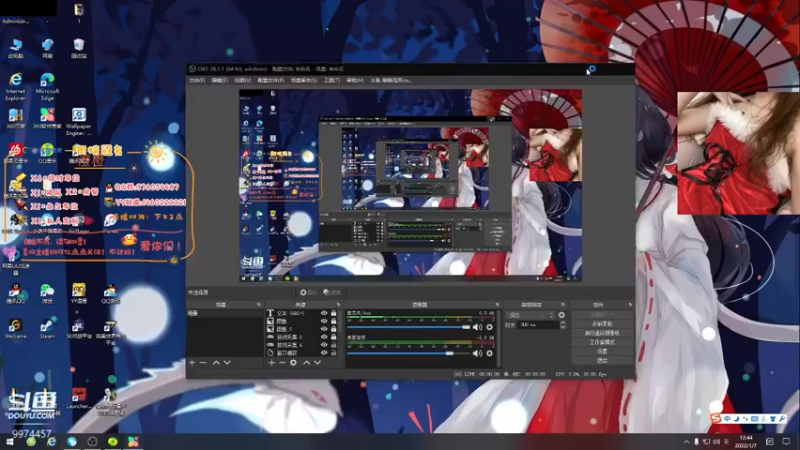Toggle lock on 文本 (GDI+) source
This screenshot has width=800, height=450.
[x=334, y=313]
